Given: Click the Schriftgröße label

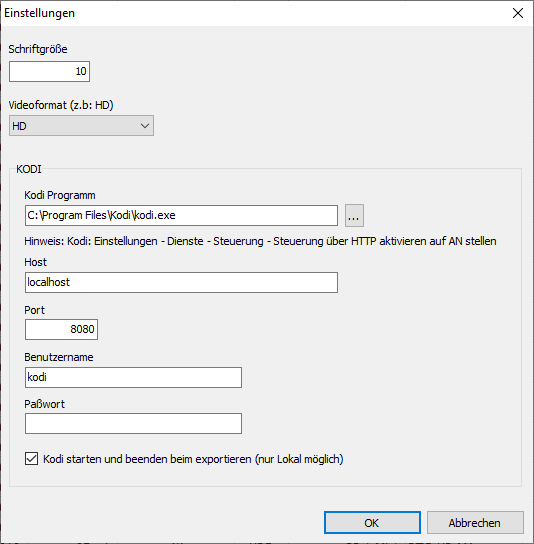Looking at the screenshot, I should coord(38,49).
